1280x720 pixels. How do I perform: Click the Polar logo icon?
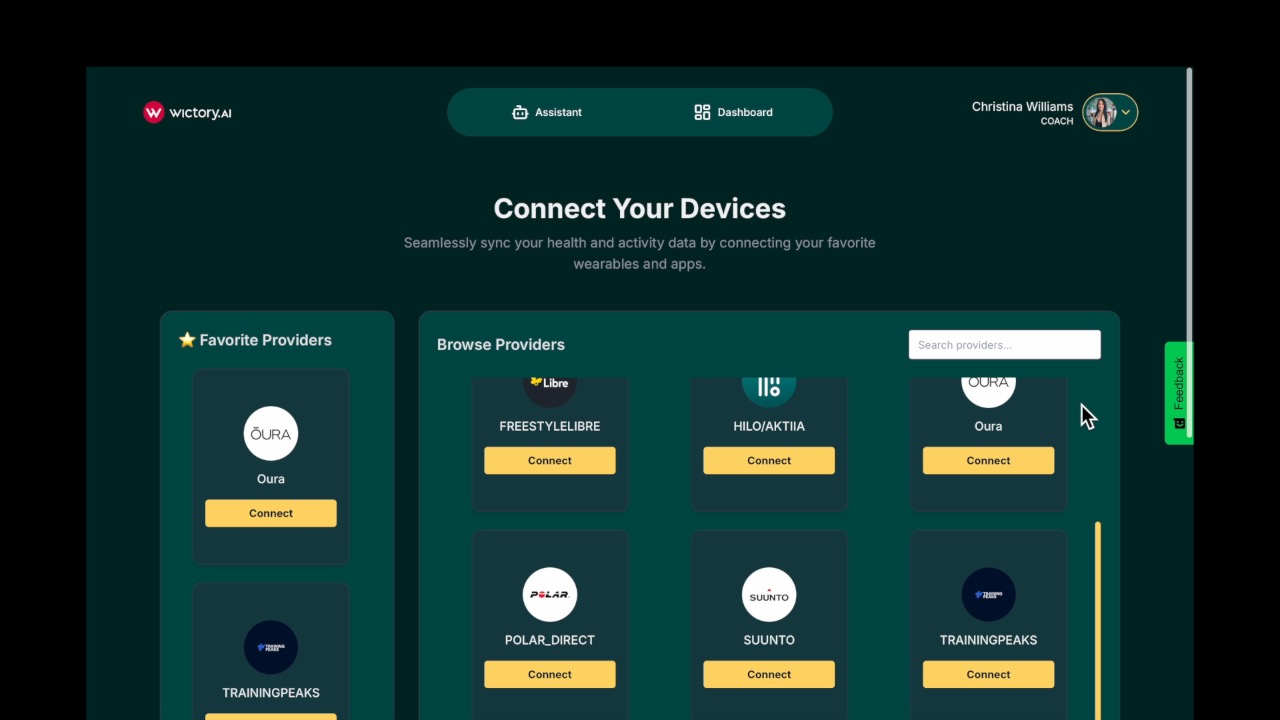click(550, 594)
